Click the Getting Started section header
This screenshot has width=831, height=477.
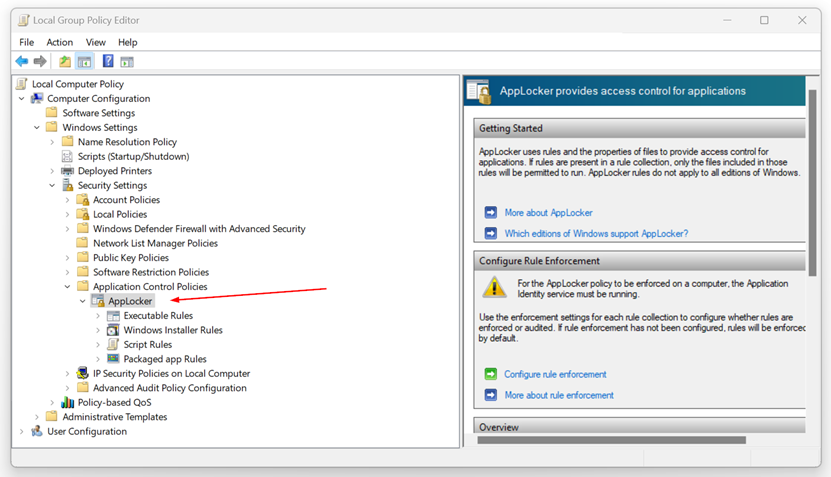point(640,128)
